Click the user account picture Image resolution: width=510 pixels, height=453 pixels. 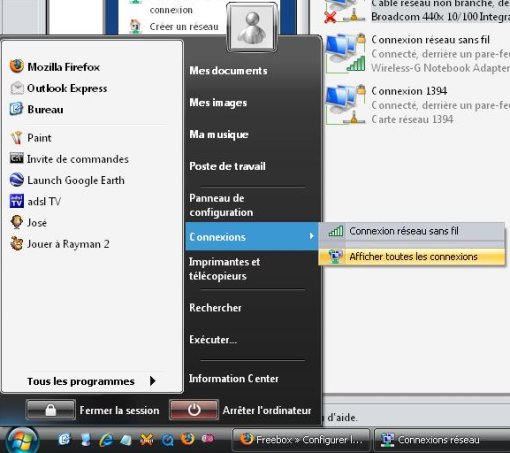[x=252, y=27]
